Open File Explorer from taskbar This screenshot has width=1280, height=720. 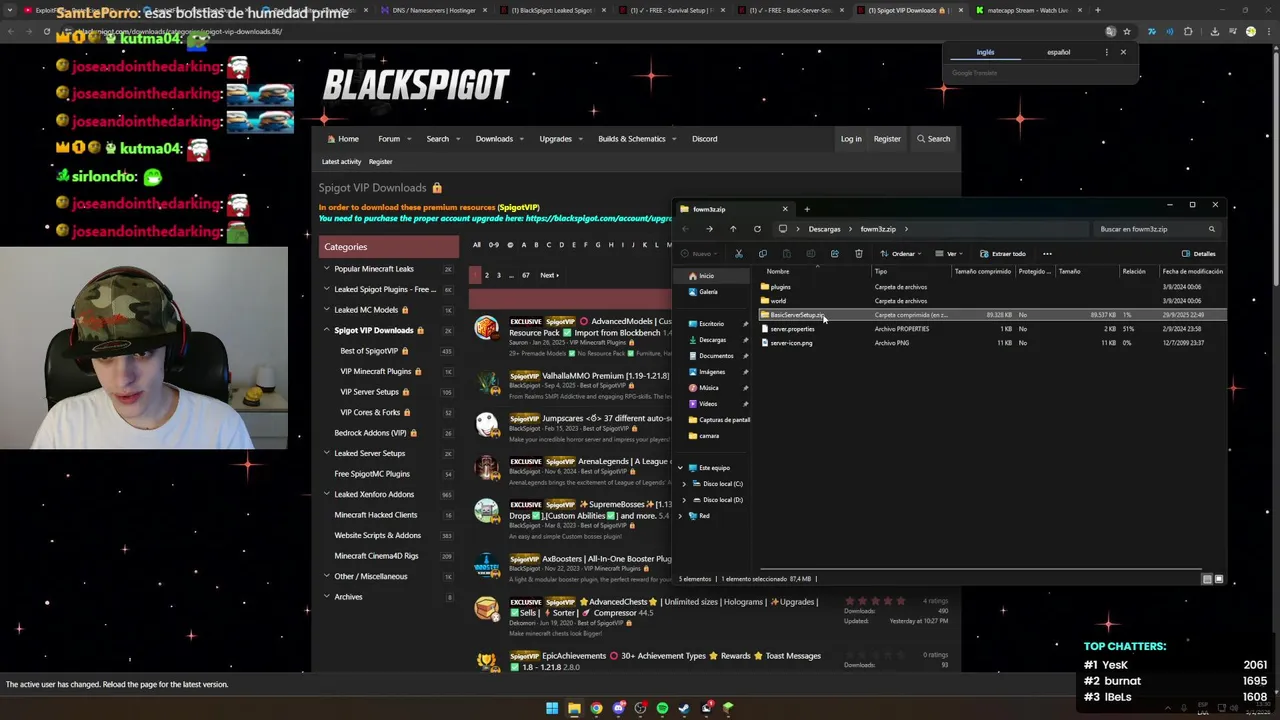[574, 708]
